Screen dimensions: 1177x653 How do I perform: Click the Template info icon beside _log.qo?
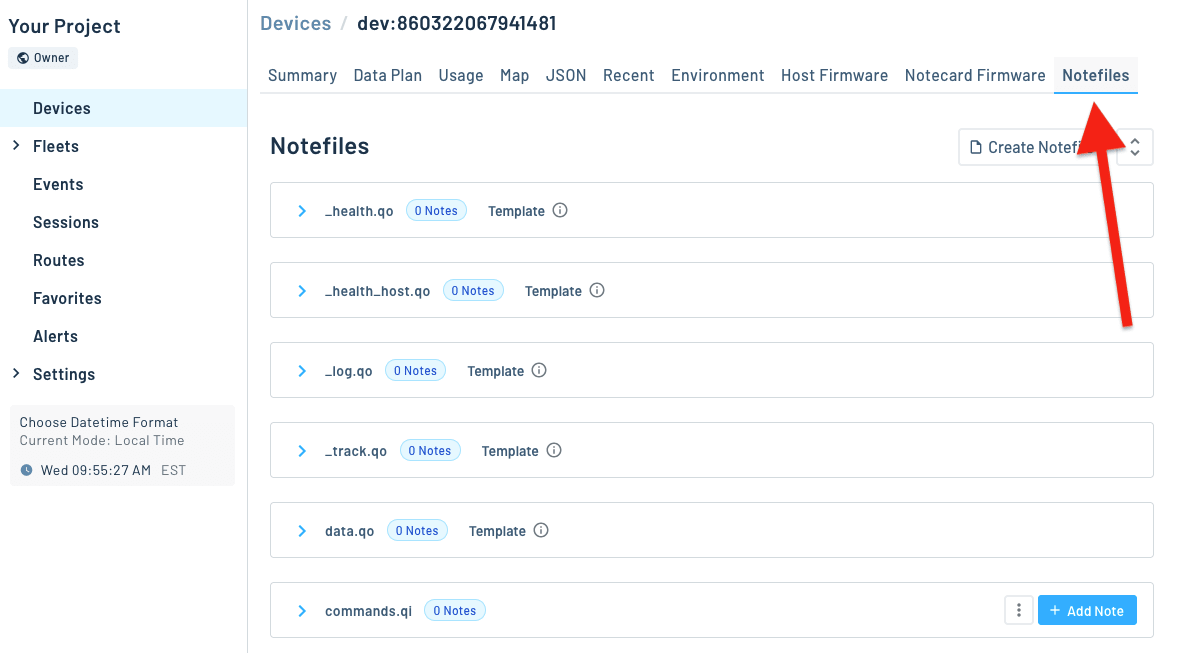(539, 370)
